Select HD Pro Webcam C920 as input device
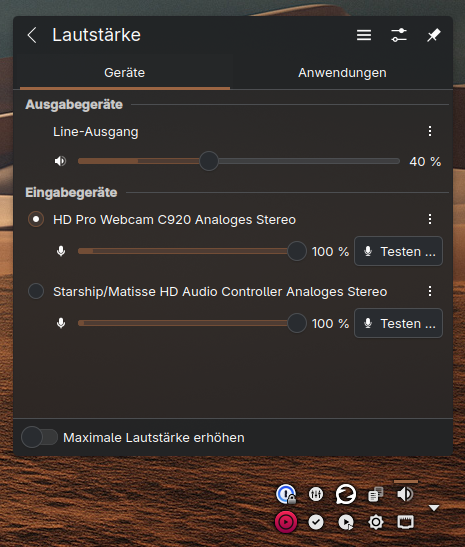Viewport: 465px width, 547px height. tap(36, 219)
